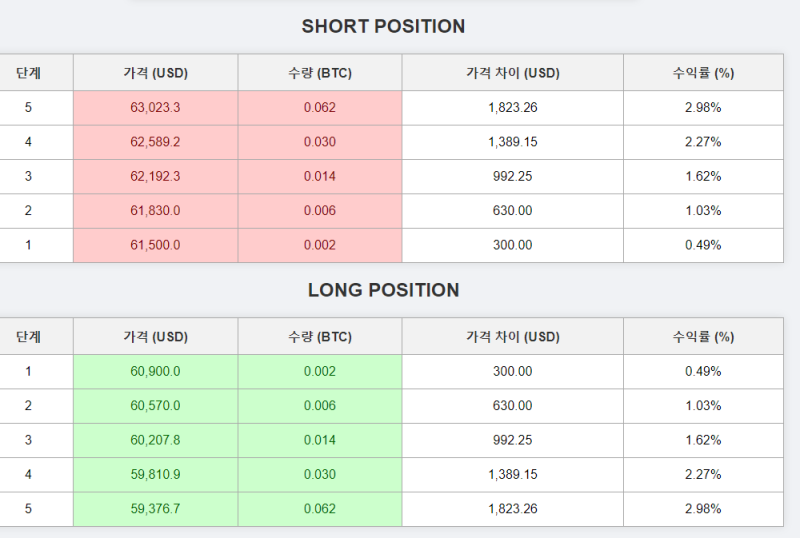Image resolution: width=800 pixels, height=538 pixels.
Task: Select short price cell 62,589.2
Action: pos(156,142)
